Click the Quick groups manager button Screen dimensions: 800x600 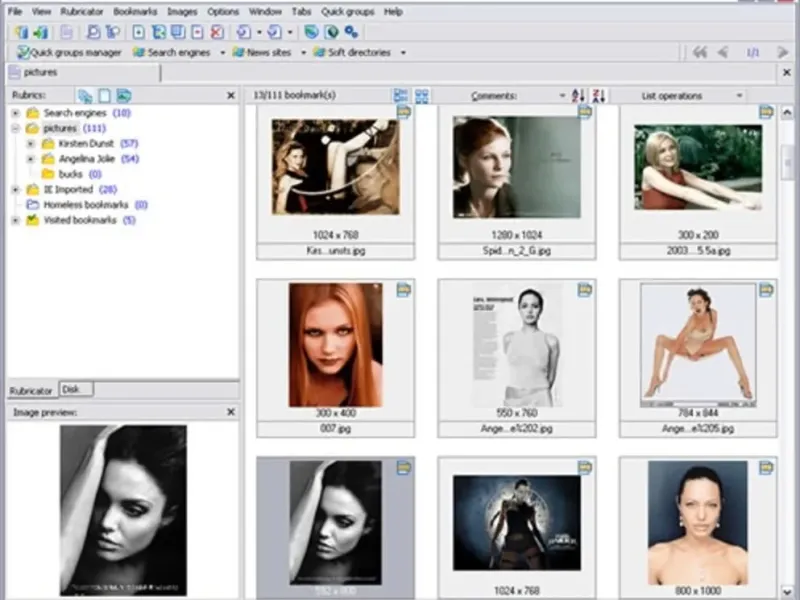[x=70, y=52]
